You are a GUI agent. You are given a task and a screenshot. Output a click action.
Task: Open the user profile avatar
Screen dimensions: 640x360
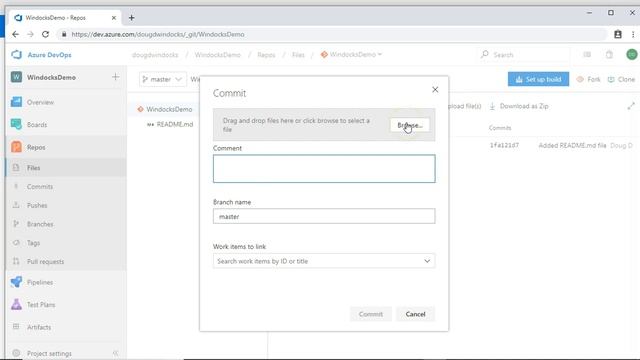click(632, 54)
